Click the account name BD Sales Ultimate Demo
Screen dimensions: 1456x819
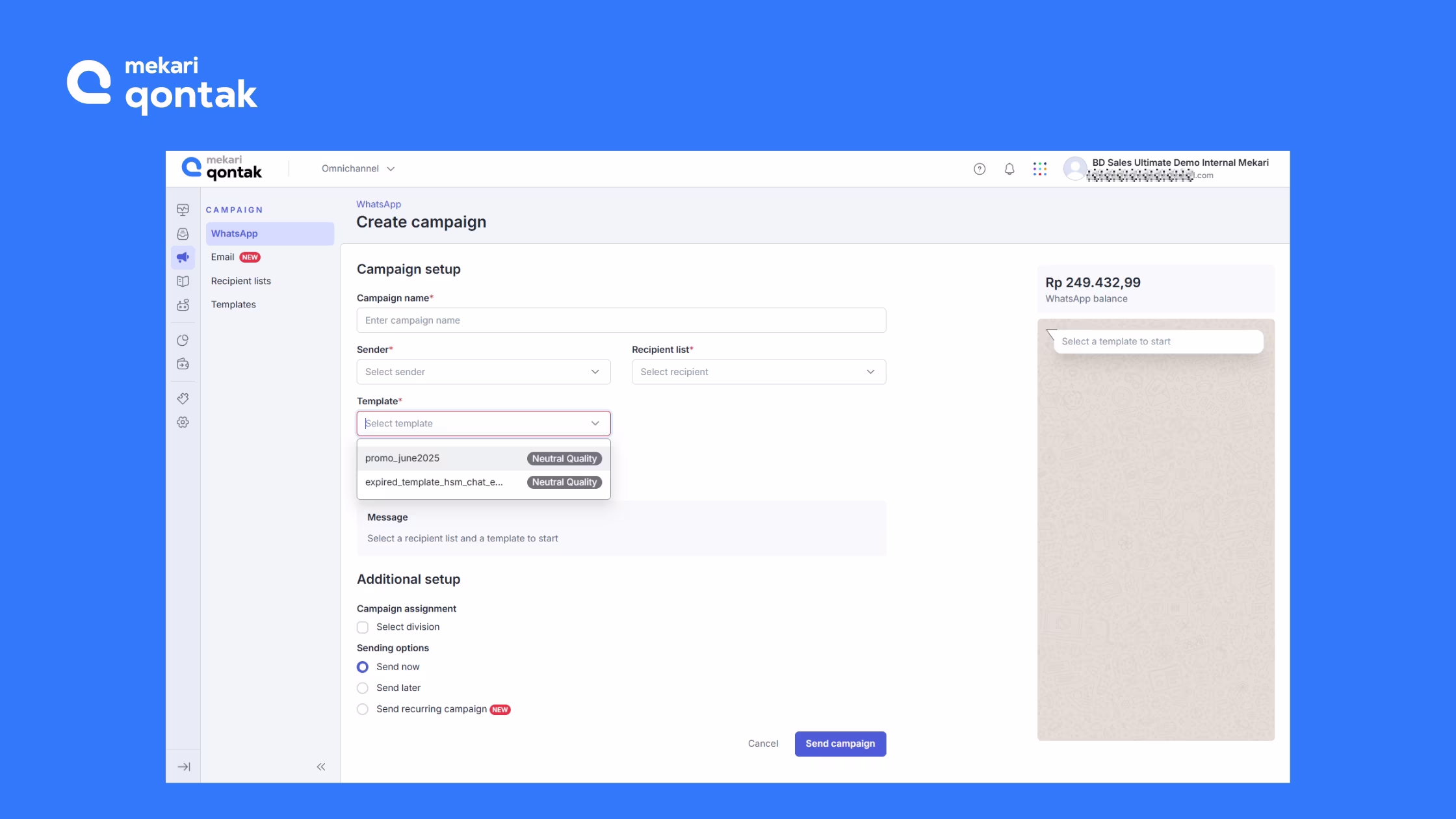(1180, 162)
